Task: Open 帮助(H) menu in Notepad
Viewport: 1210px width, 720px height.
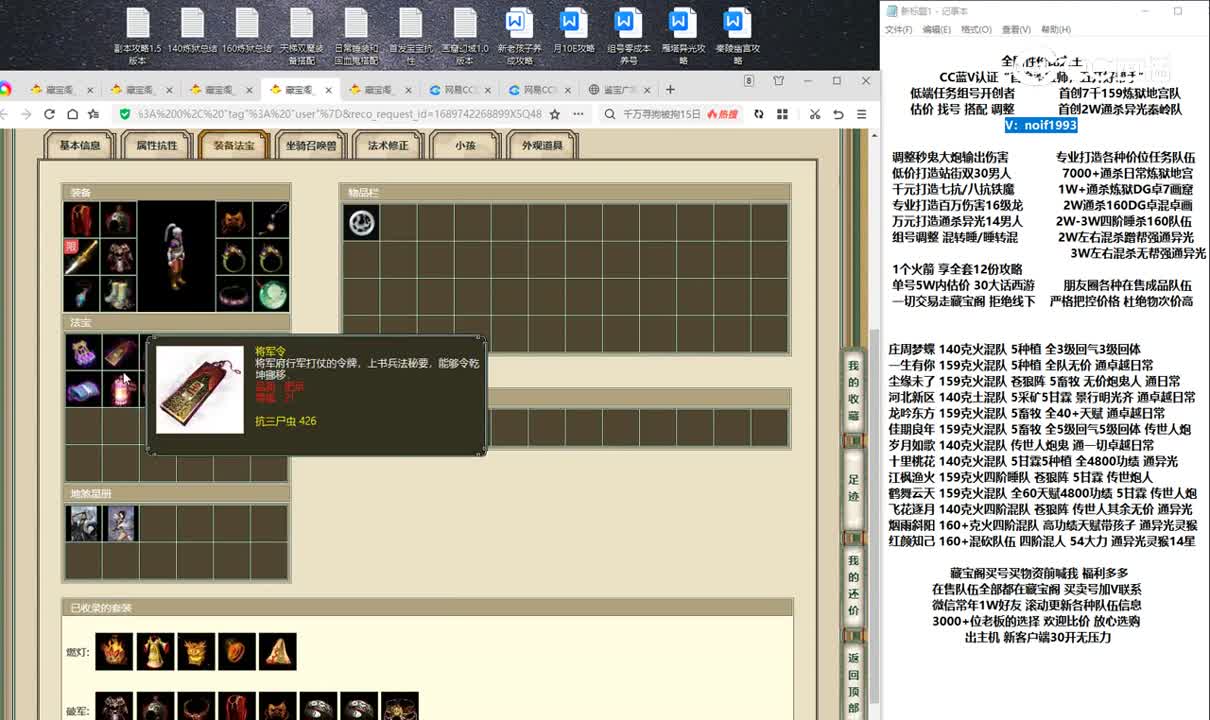Action: click(x=1056, y=30)
